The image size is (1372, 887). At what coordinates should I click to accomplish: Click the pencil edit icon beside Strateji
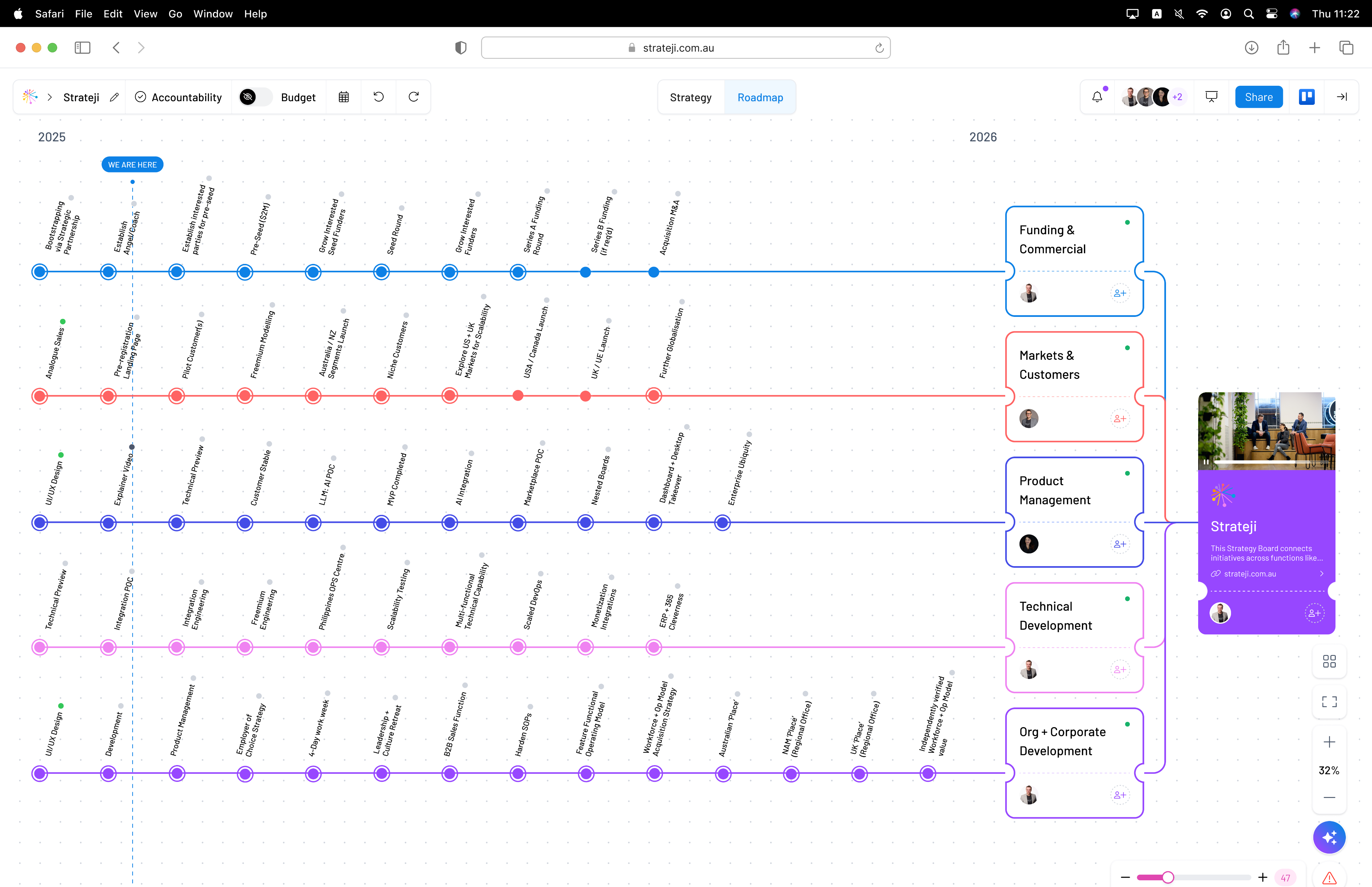click(x=114, y=97)
